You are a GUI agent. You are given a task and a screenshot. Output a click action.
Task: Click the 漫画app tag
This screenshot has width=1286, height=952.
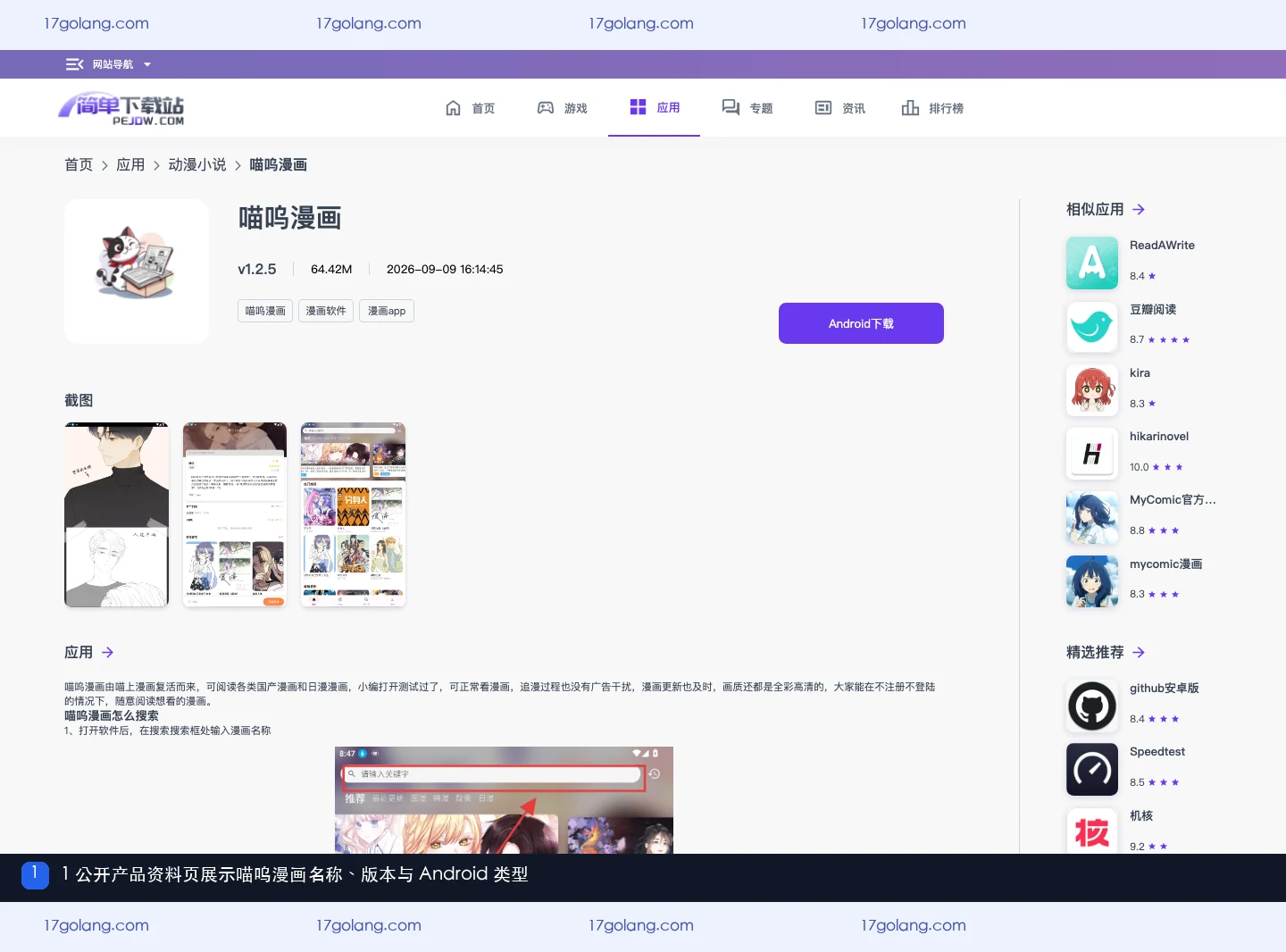tap(387, 311)
